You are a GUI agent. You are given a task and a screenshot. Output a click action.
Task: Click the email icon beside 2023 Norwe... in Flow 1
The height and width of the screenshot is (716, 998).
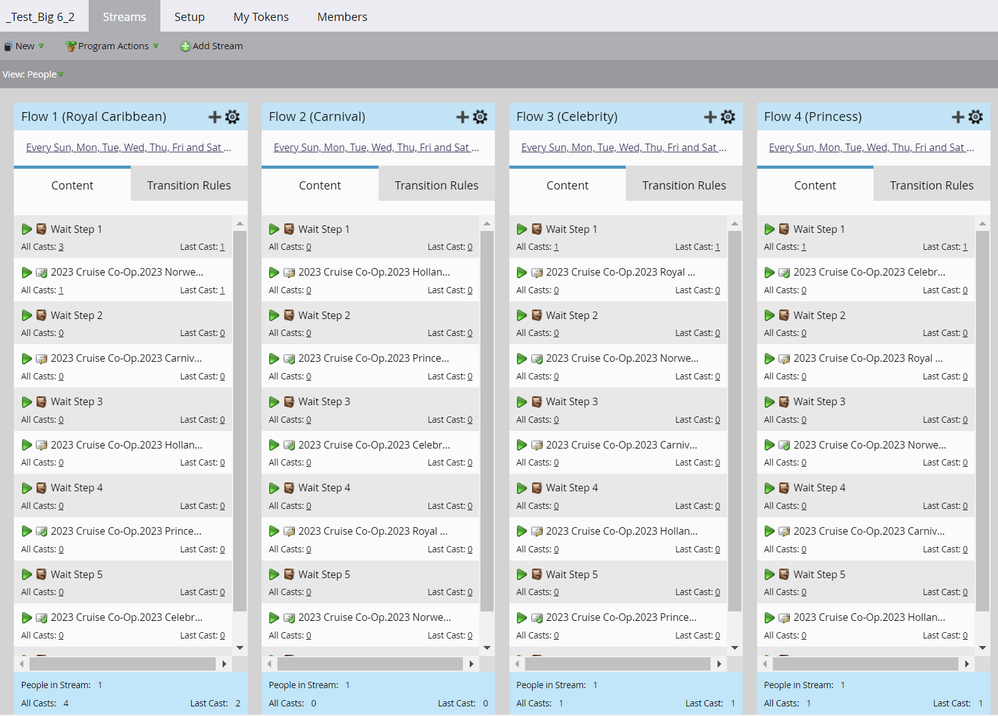[41, 272]
